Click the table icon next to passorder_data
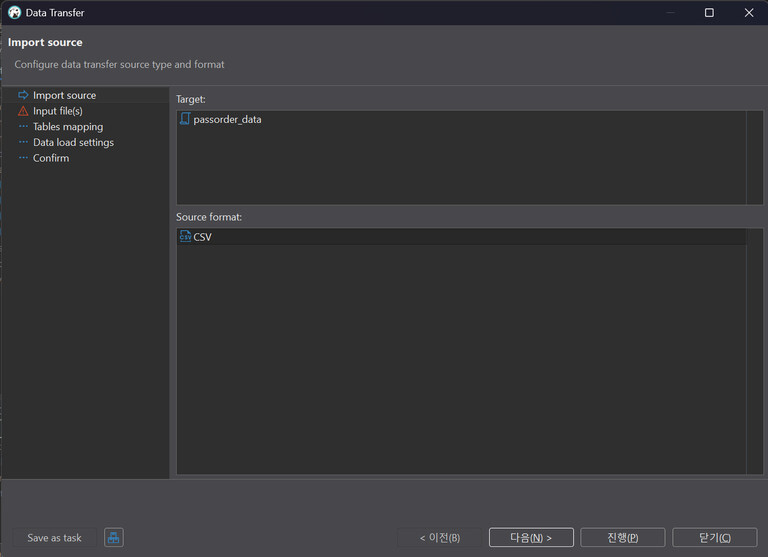The width and height of the screenshot is (768, 557). point(185,119)
